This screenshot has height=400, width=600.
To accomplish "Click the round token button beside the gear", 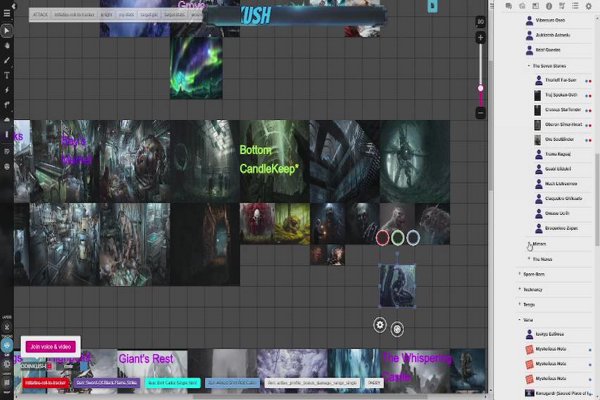I will pos(397,329).
